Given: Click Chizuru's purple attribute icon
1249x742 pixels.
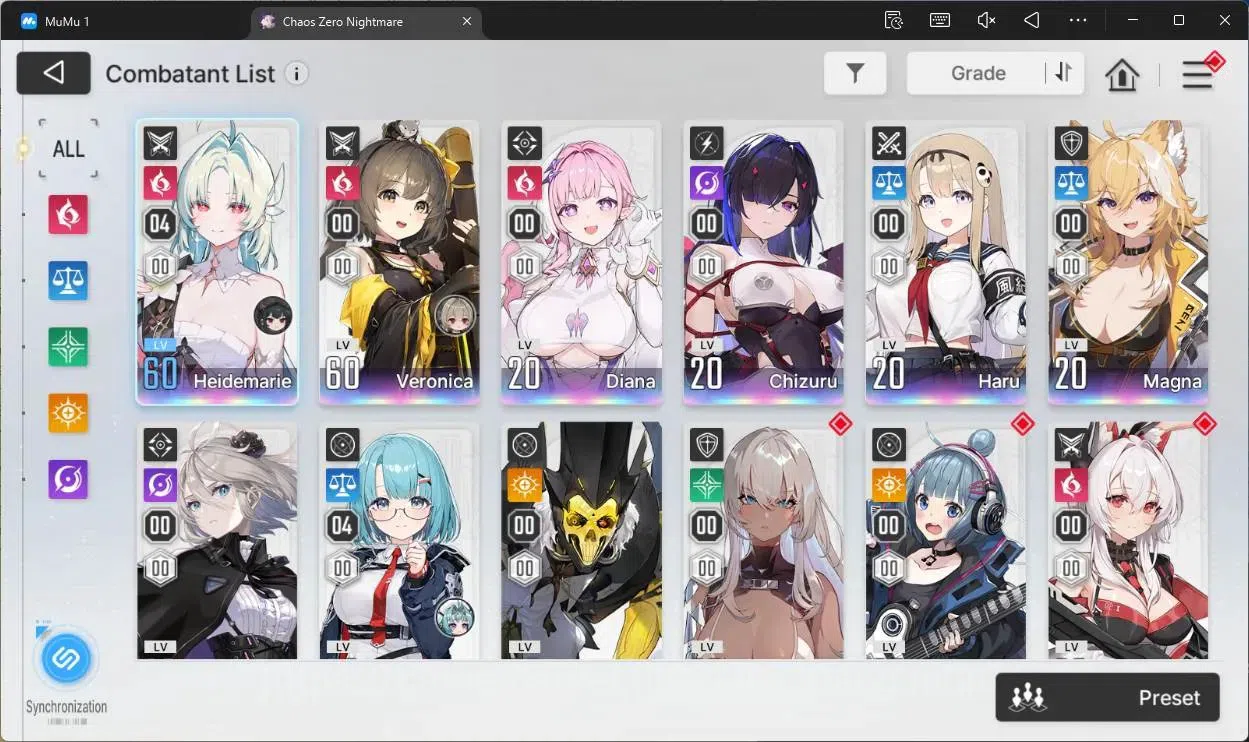Looking at the screenshot, I should pos(706,182).
